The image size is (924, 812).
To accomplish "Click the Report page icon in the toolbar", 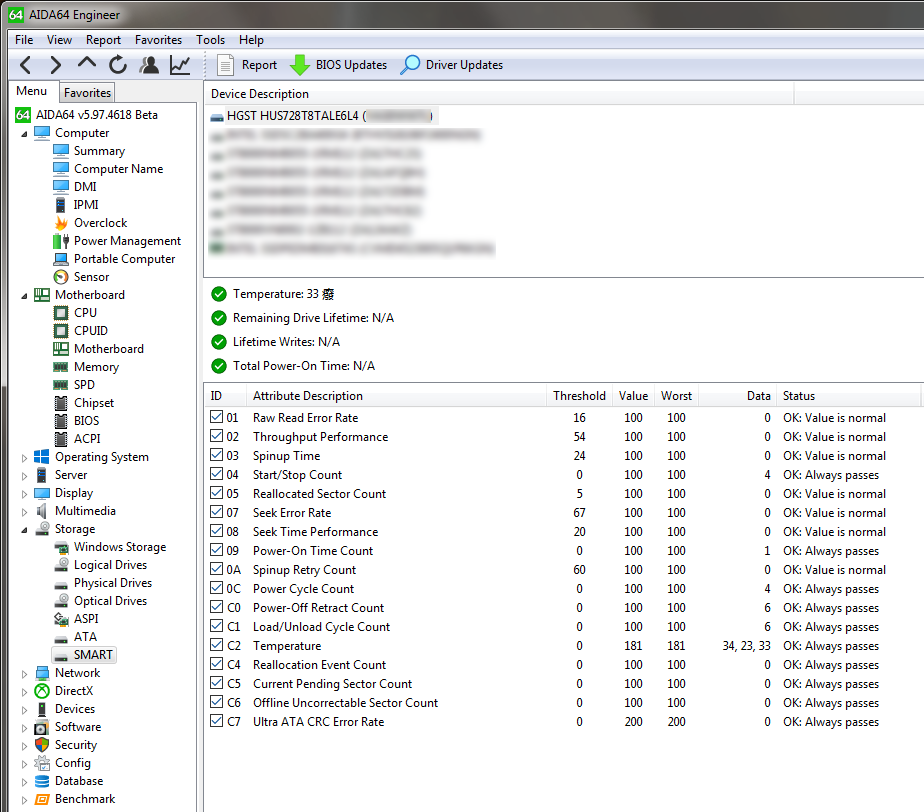I will coord(225,65).
